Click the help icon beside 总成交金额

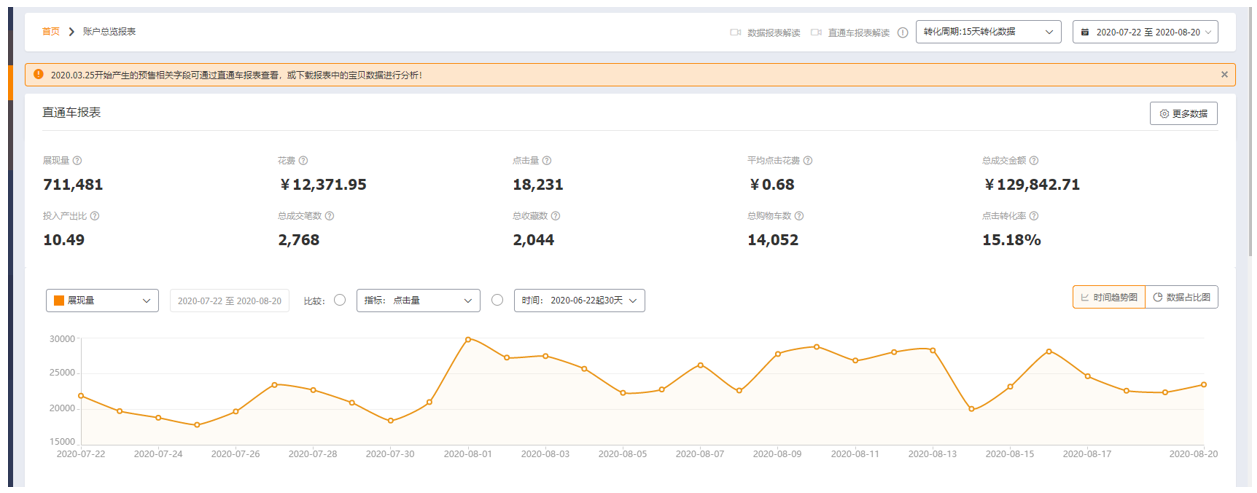pyautogui.click(x=1034, y=160)
